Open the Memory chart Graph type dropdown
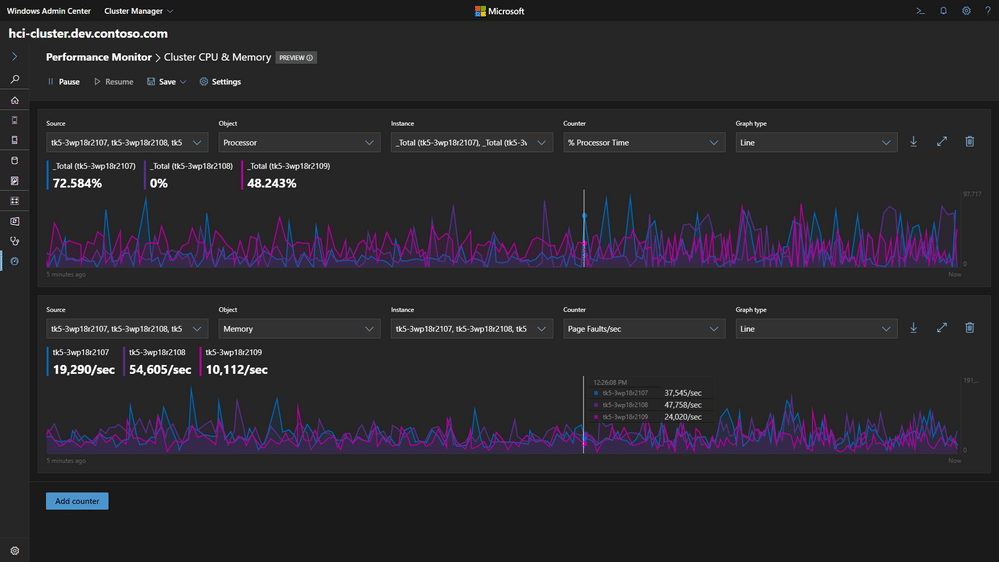 [815, 329]
